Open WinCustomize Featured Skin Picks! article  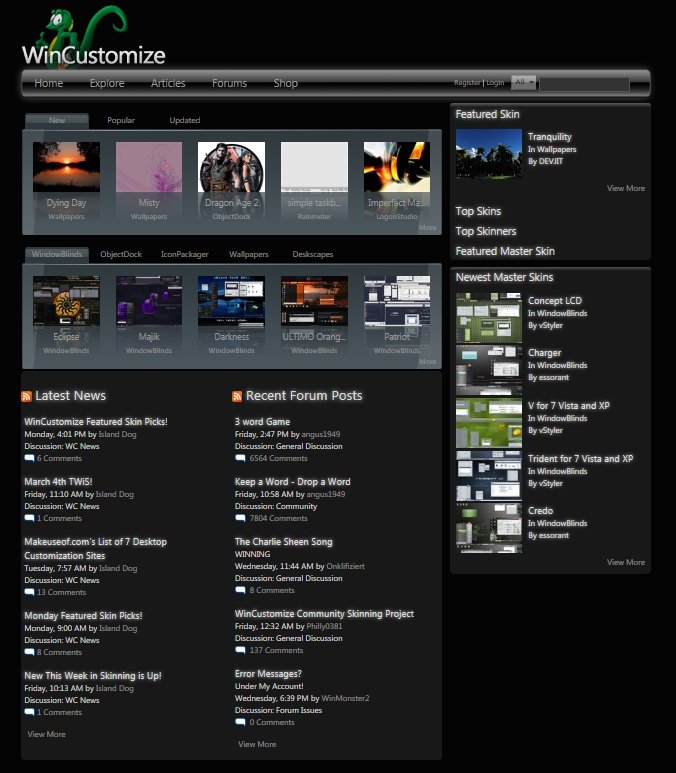pos(96,422)
